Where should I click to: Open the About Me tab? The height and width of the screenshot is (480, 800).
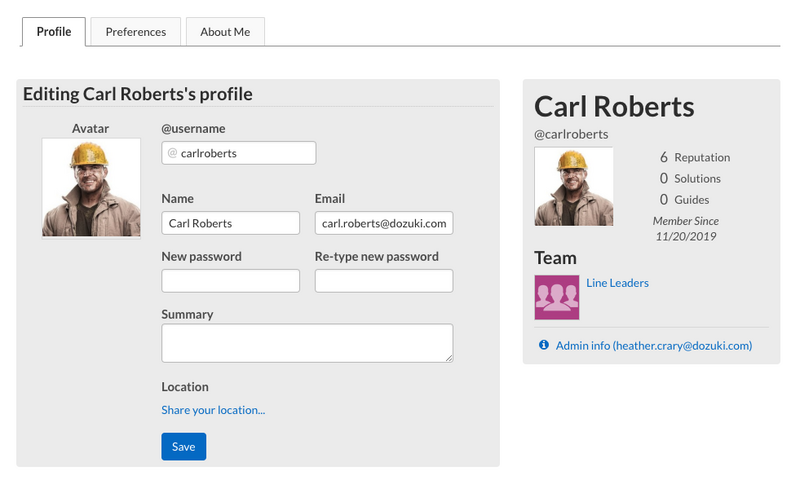[225, 32]
